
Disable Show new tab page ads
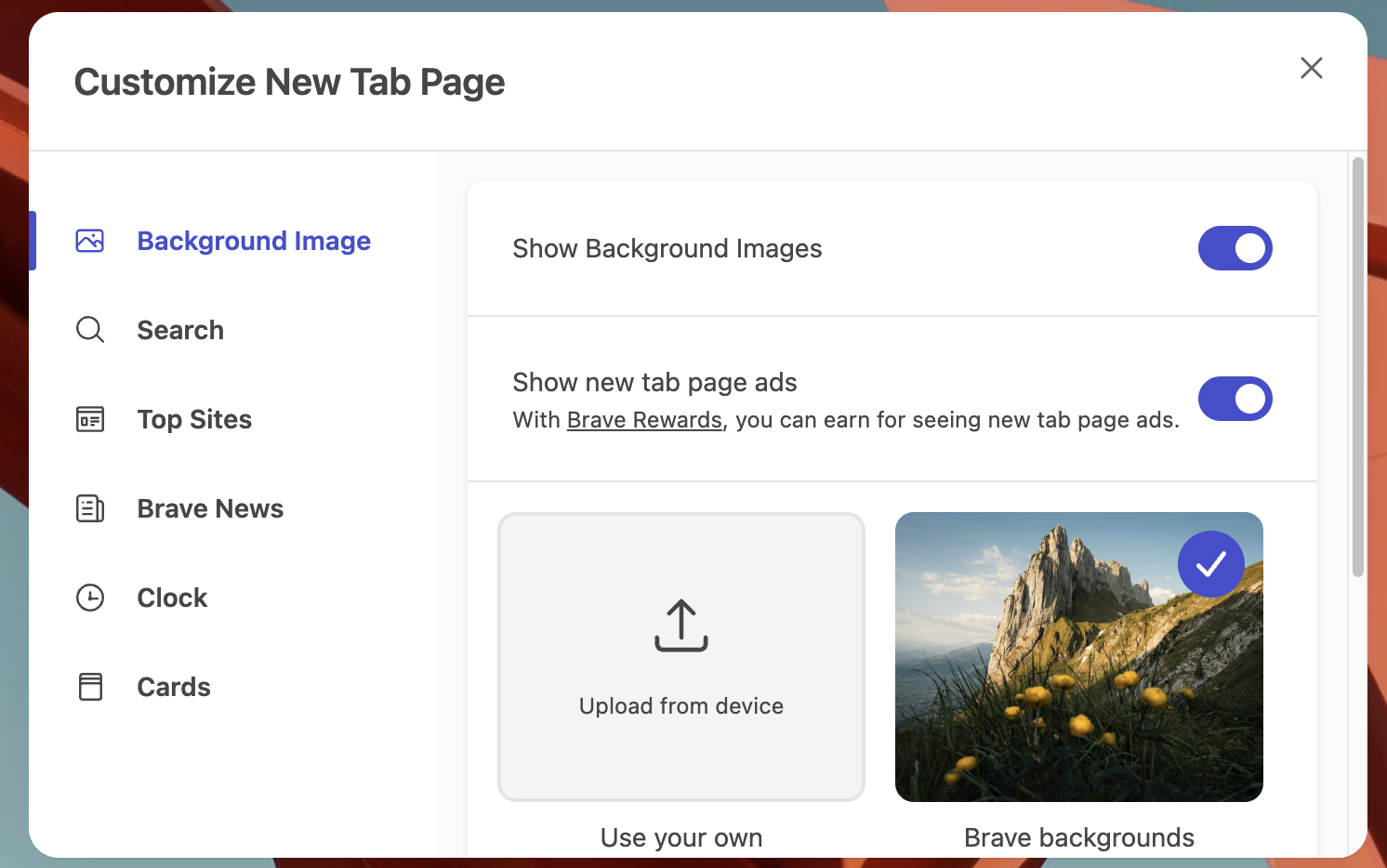pyautogui.click(x=1235, y=399)
